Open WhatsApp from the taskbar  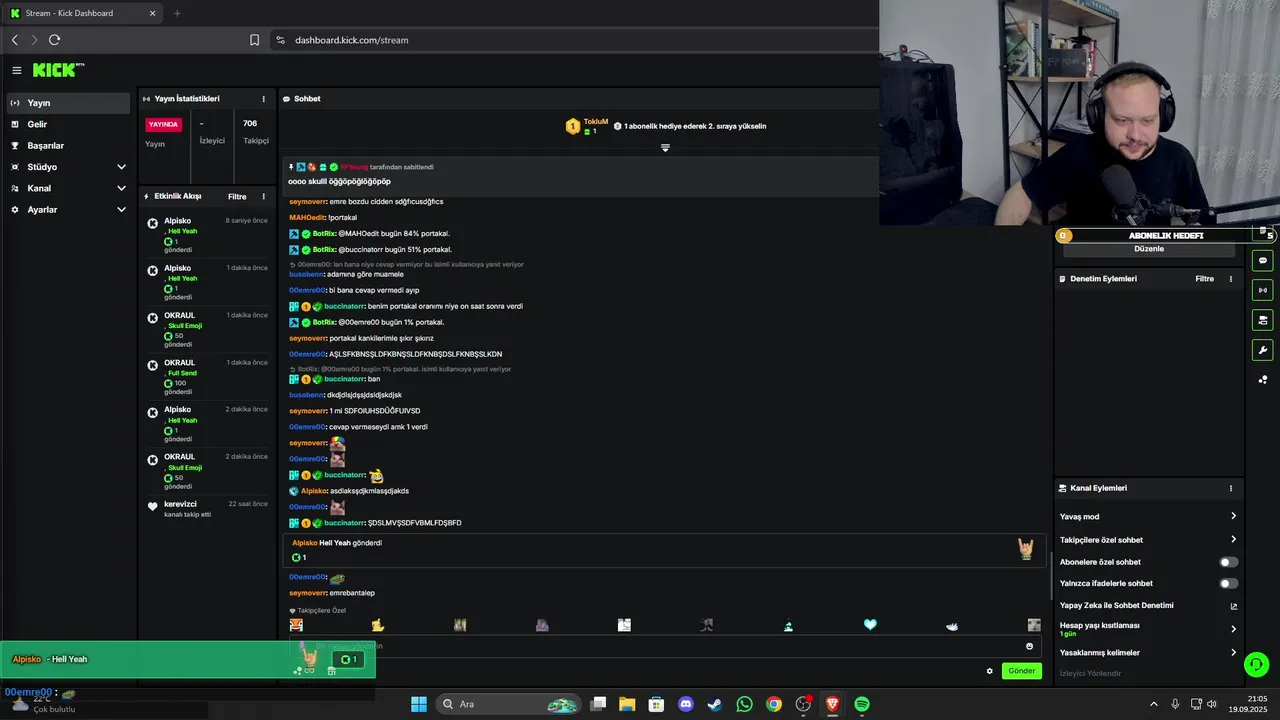pyautogui.click(x=744, y=704)
